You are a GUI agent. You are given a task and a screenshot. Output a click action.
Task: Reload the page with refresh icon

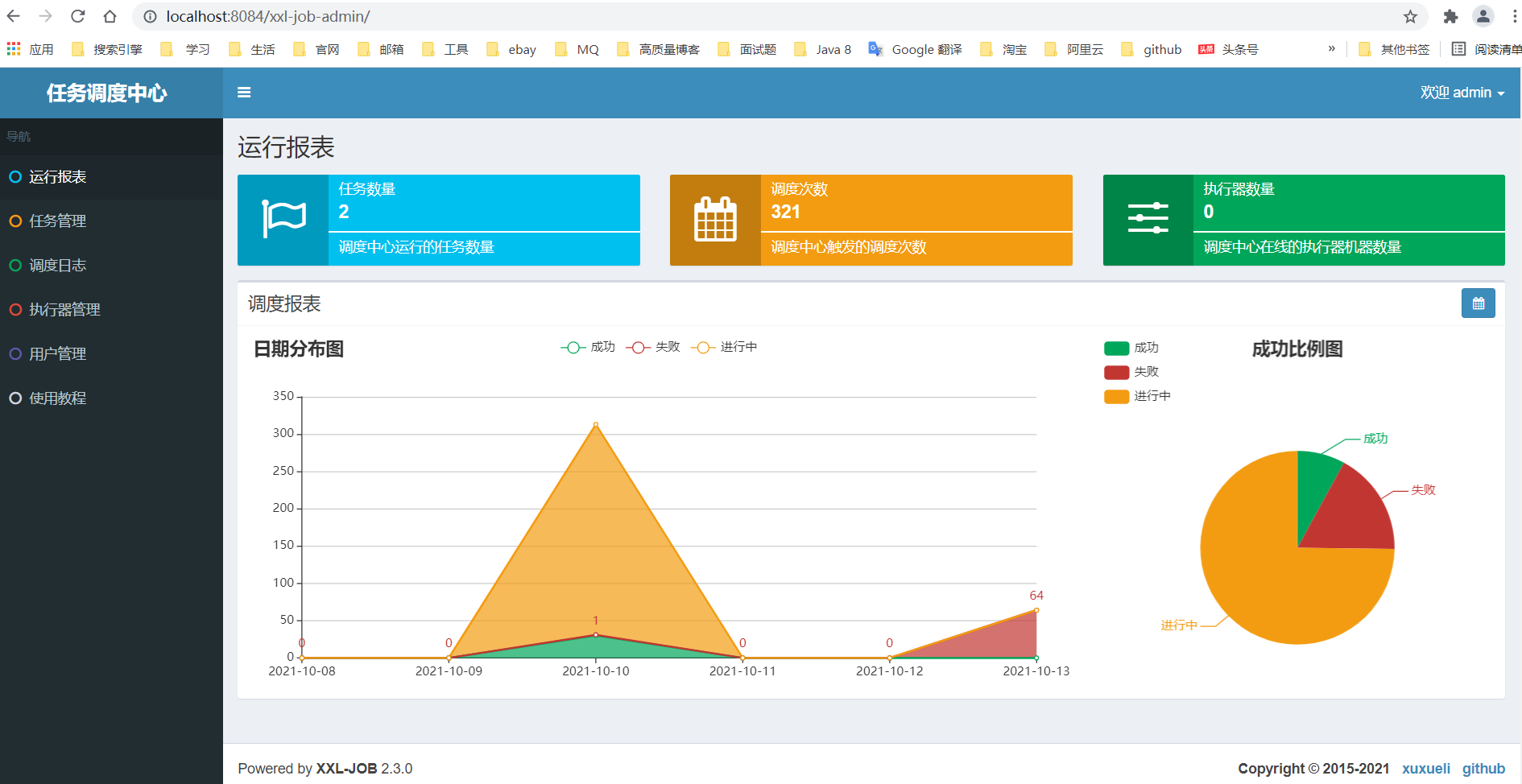pyautogui.click(x=78, y=16)
